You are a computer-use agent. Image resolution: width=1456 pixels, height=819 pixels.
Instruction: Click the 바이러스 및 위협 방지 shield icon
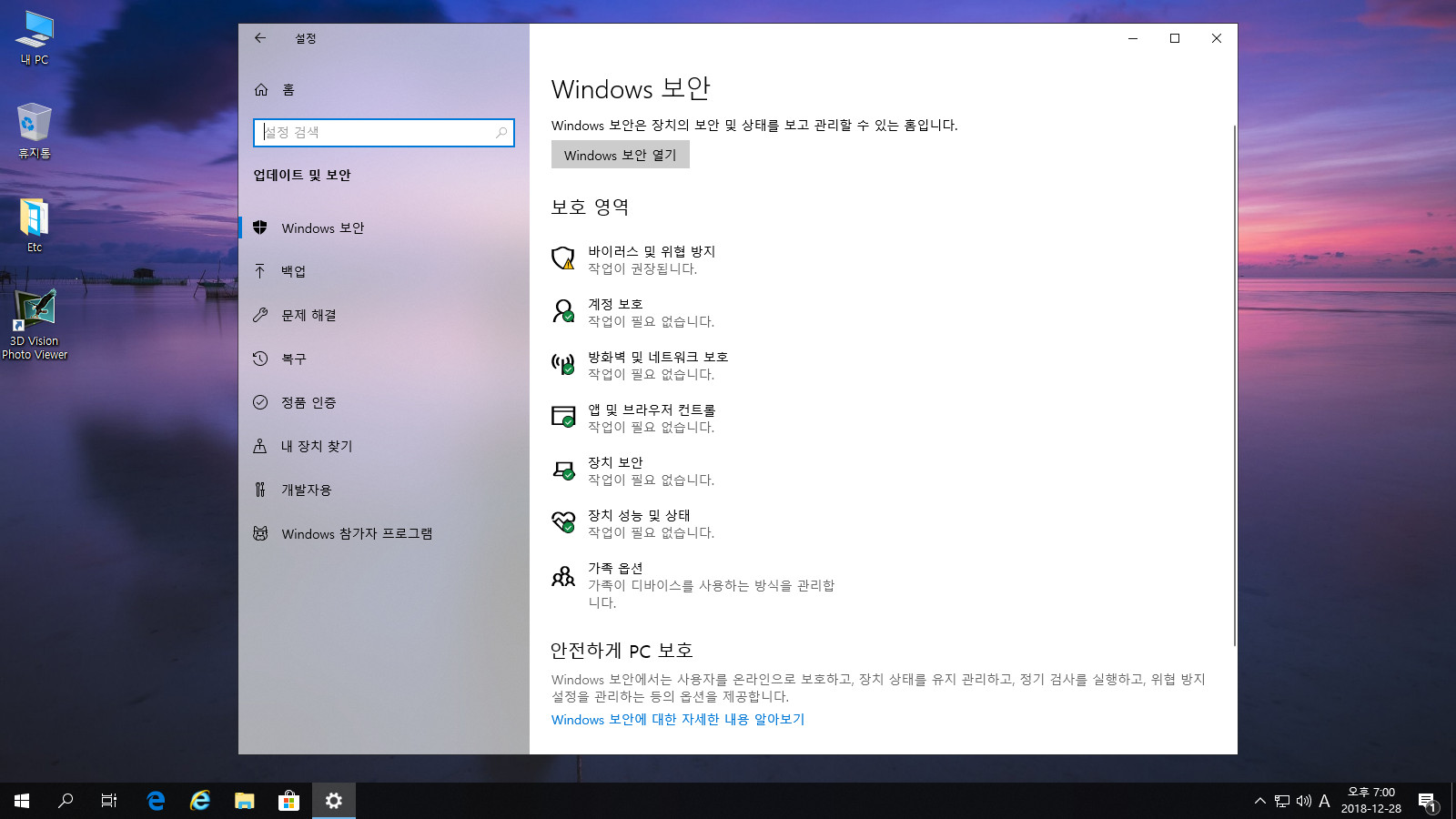(x=563, y=258)
